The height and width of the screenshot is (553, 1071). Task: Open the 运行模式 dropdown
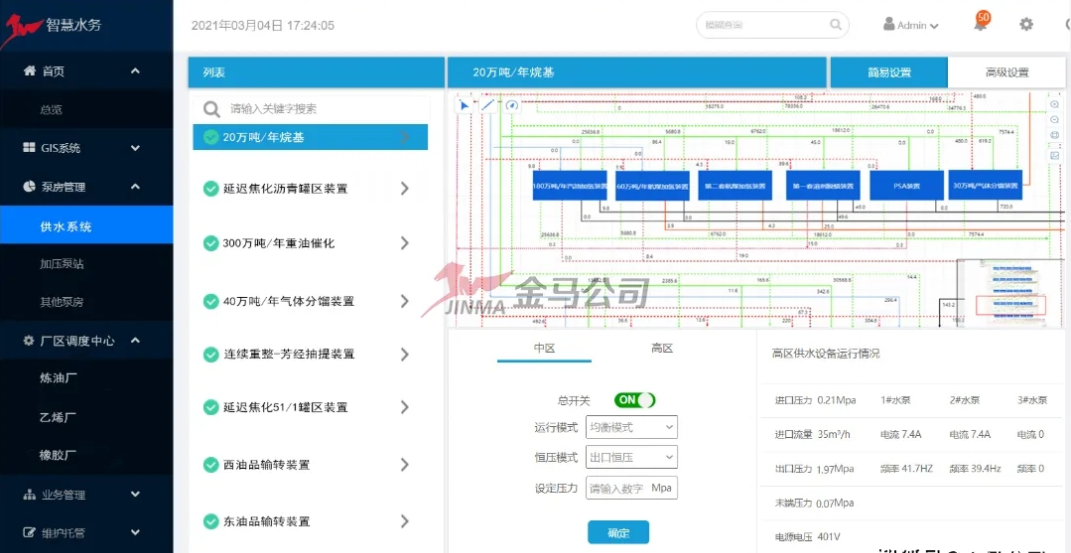point(631,427)
